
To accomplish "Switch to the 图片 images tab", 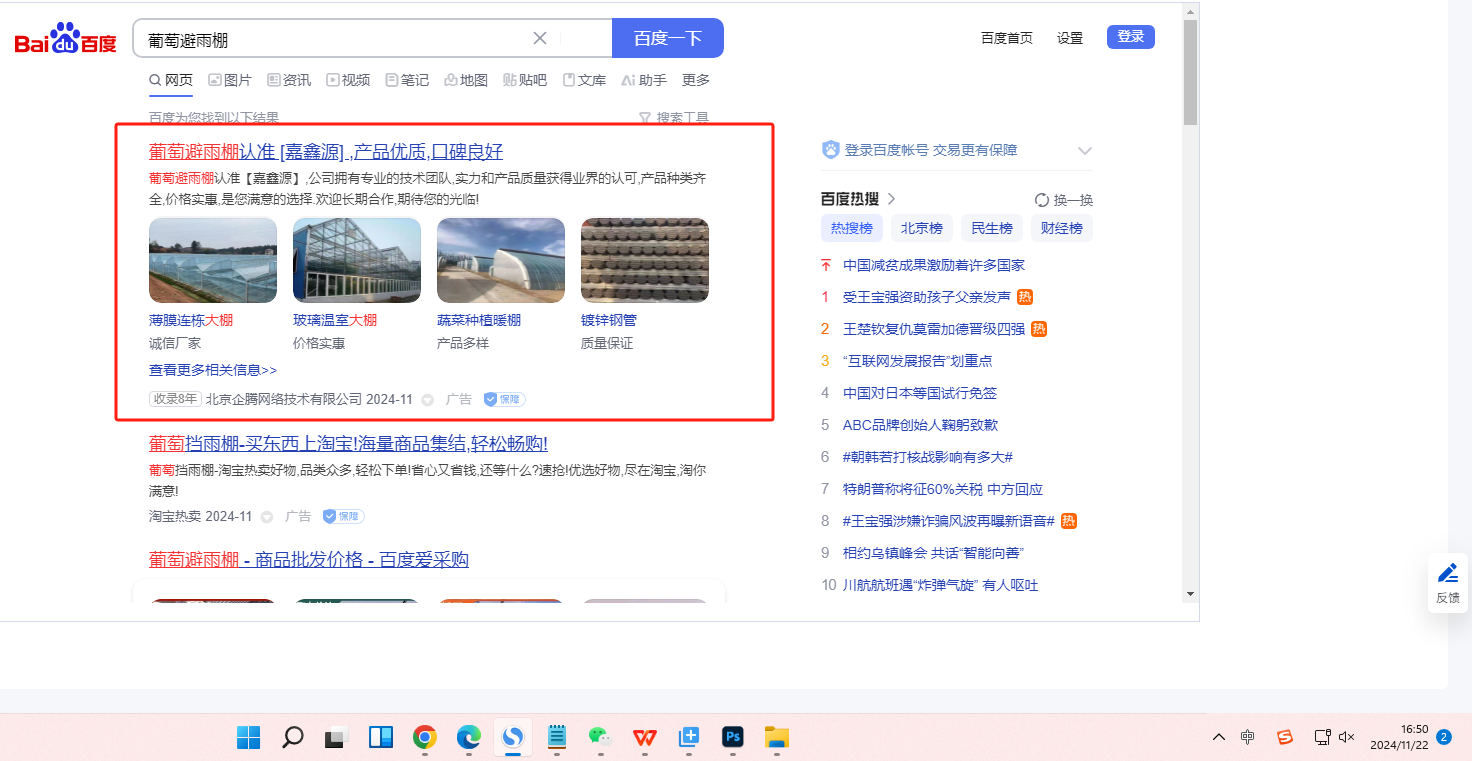I will (230, 80).
